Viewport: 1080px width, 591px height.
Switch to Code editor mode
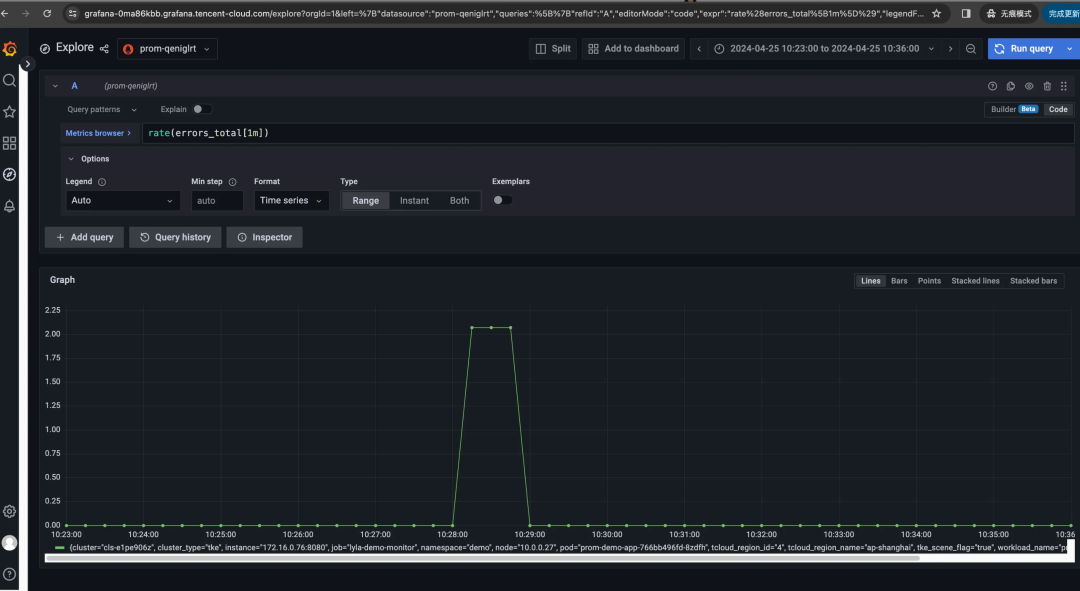click(1058, 110)
